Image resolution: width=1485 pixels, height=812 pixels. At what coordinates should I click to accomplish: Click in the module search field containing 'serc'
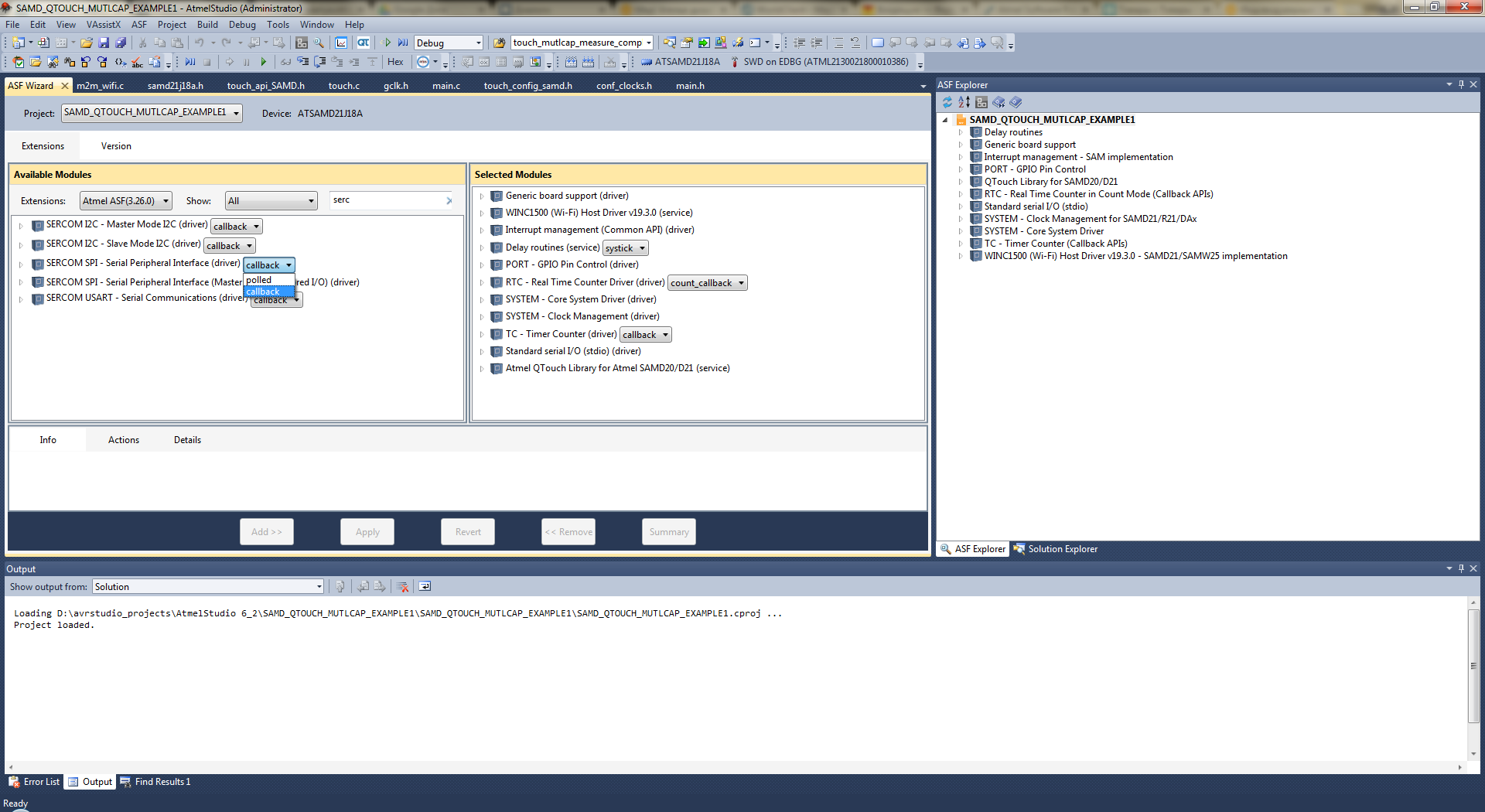[387, 201]
